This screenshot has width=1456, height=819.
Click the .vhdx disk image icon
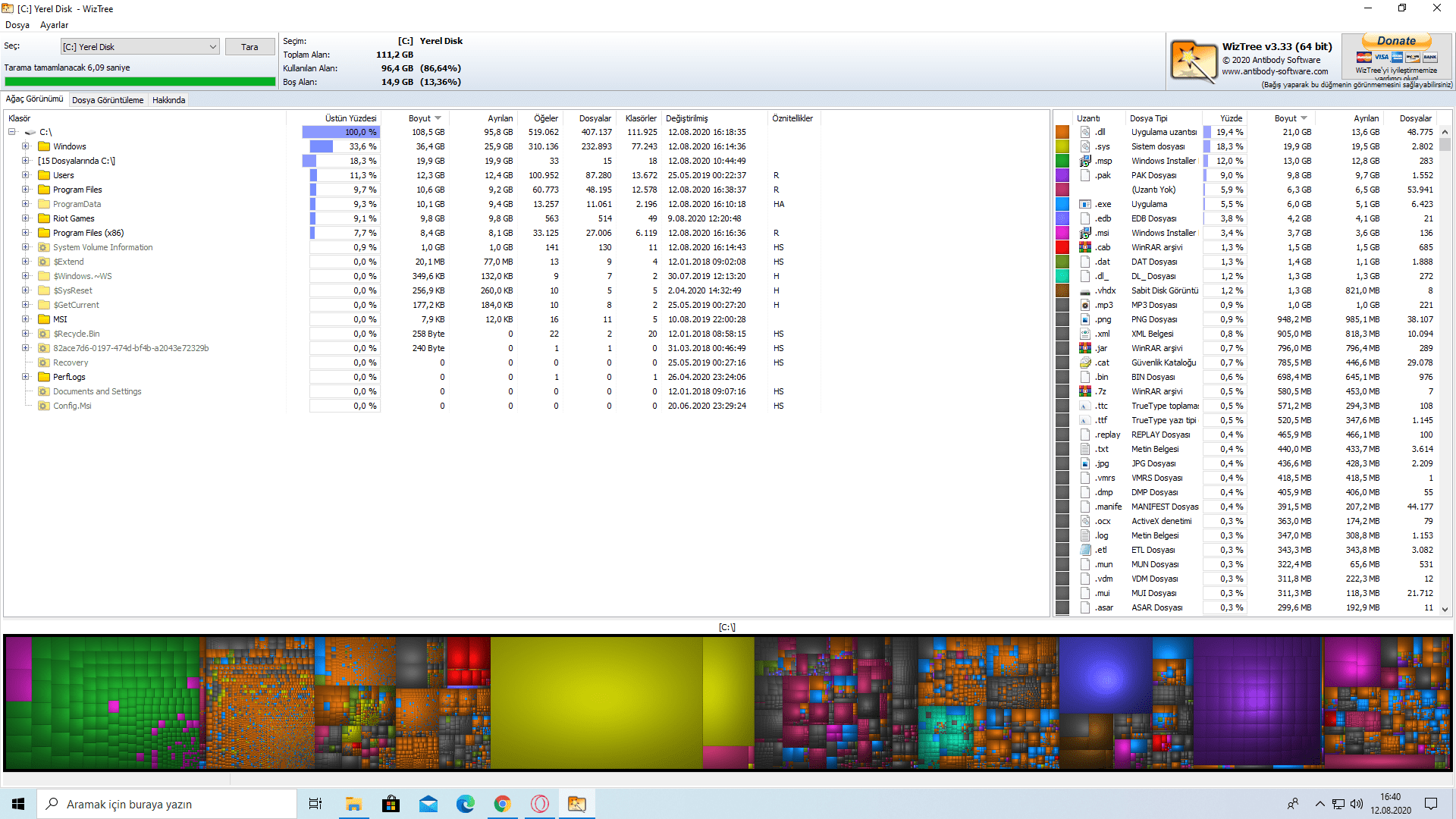coord(1085,290)
